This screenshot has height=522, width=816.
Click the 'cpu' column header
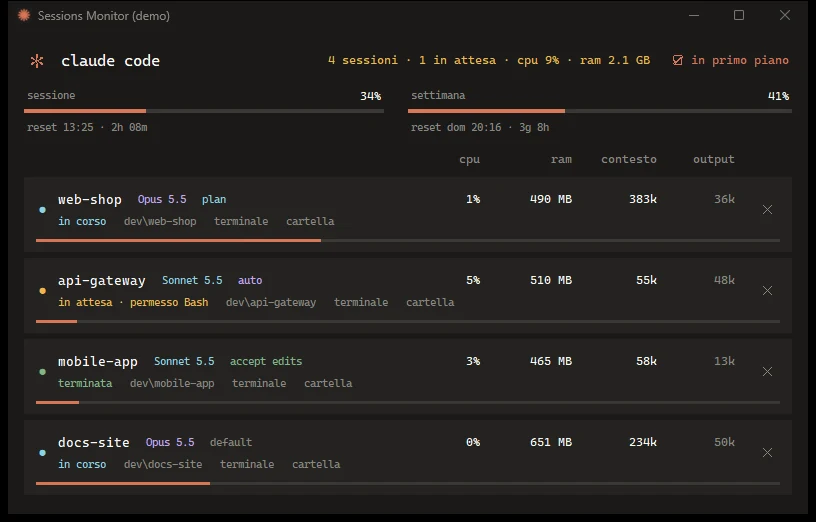(x=469, y=159)
